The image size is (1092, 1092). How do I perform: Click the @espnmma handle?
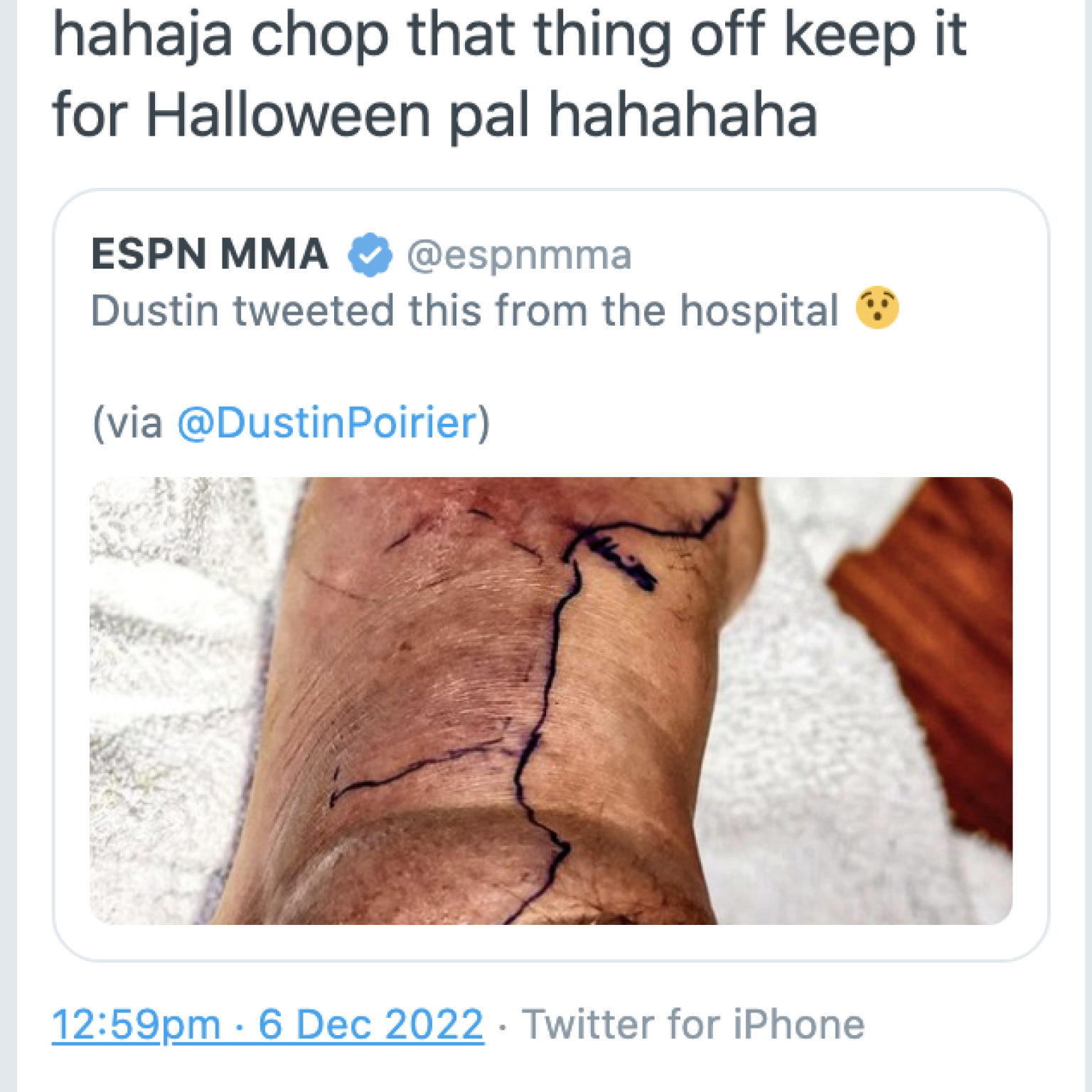(x=519, y=255)
